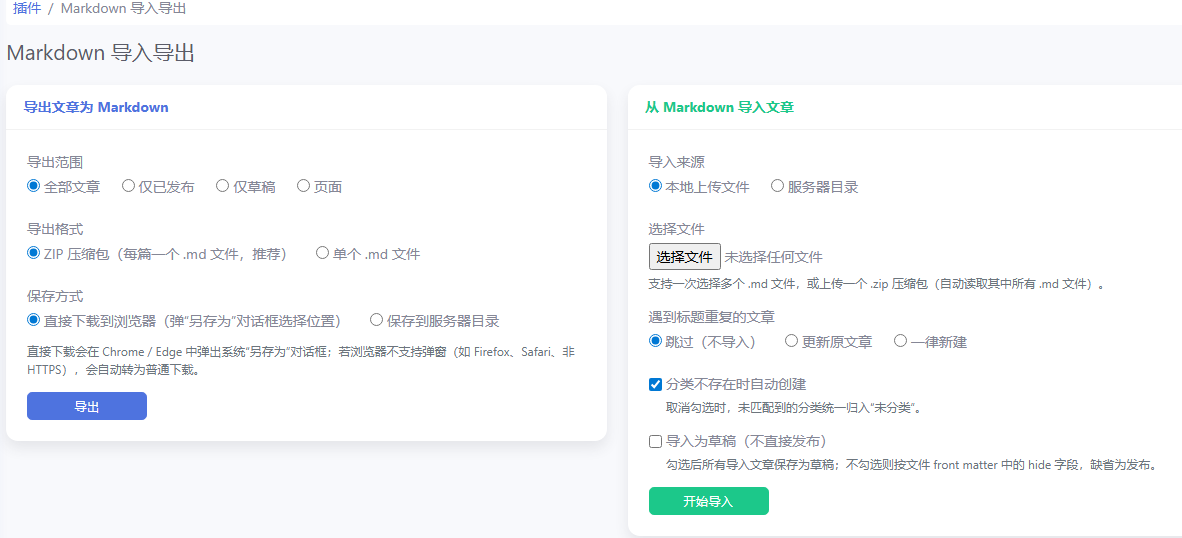
Task: Click the hint 取消勾选时，未匹配到的分类统一归入"未分类"
Action: (x=794, y=408)
